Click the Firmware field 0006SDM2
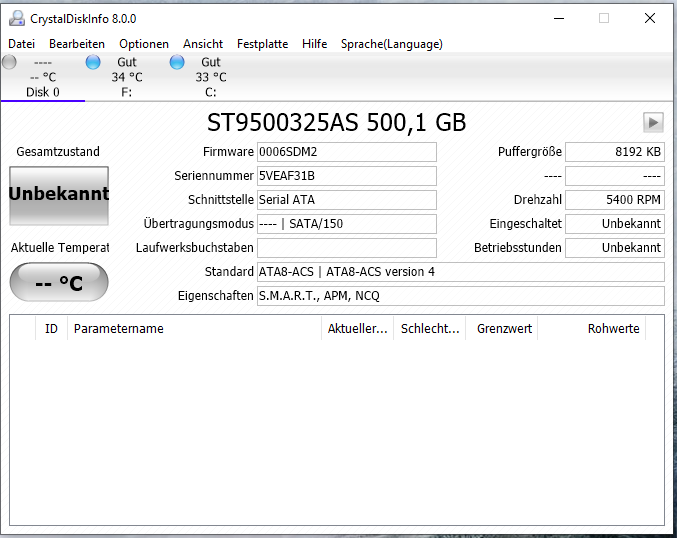 coord(347,152)
